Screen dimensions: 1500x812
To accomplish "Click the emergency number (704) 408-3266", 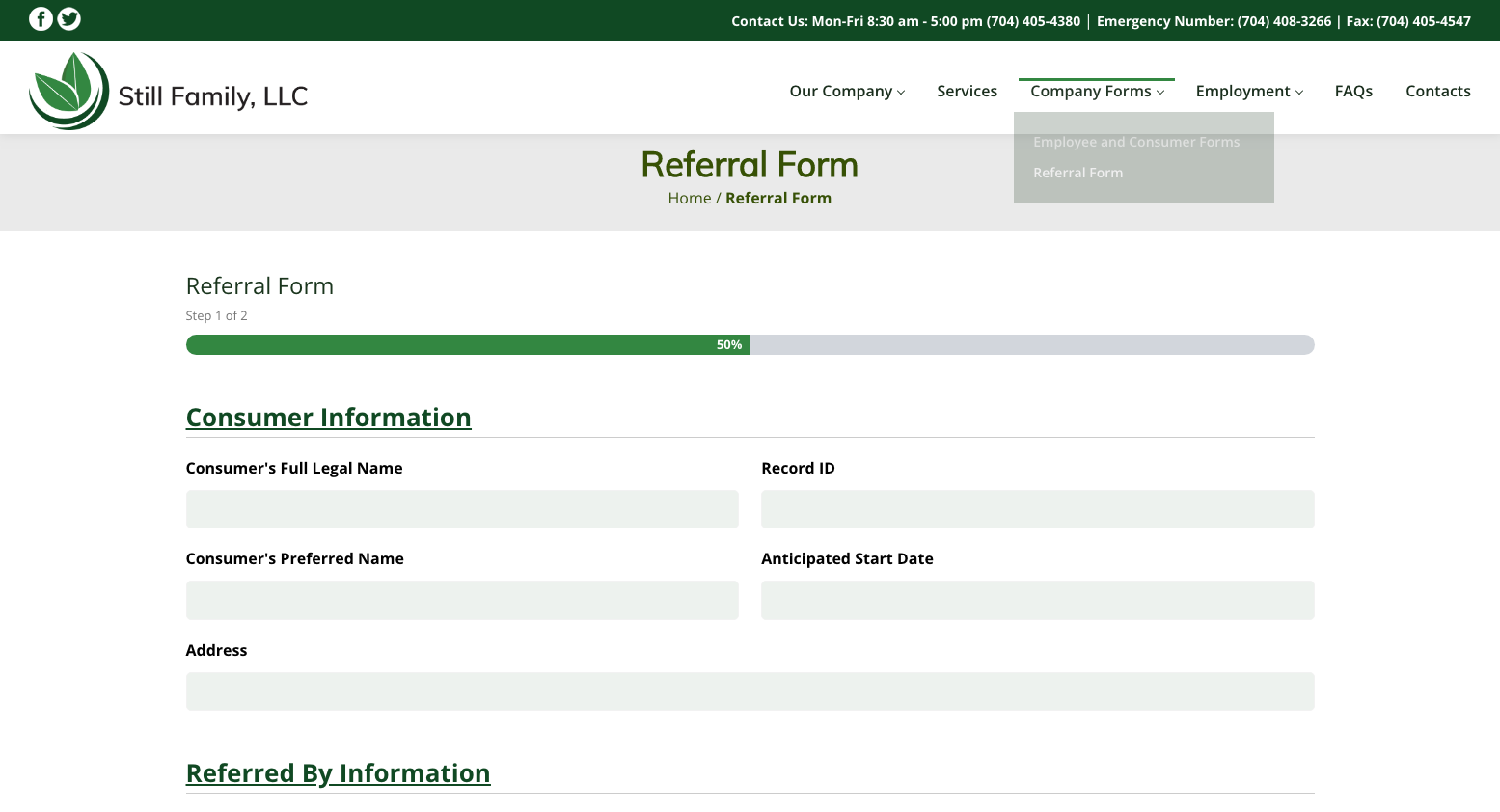I will click(x=1284, y=21).
